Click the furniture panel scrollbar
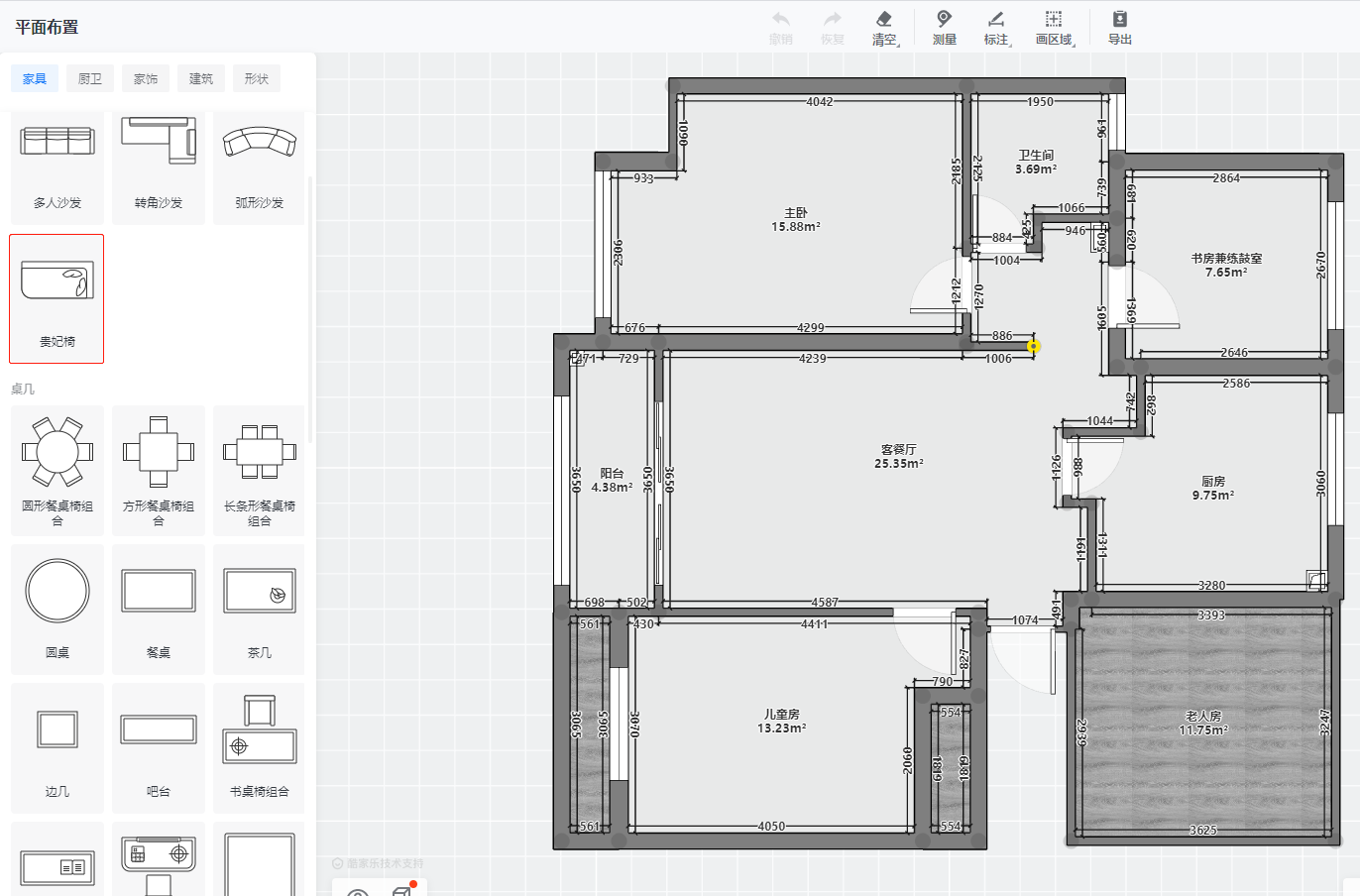1360x896 pixels. [x=310, y=309]
